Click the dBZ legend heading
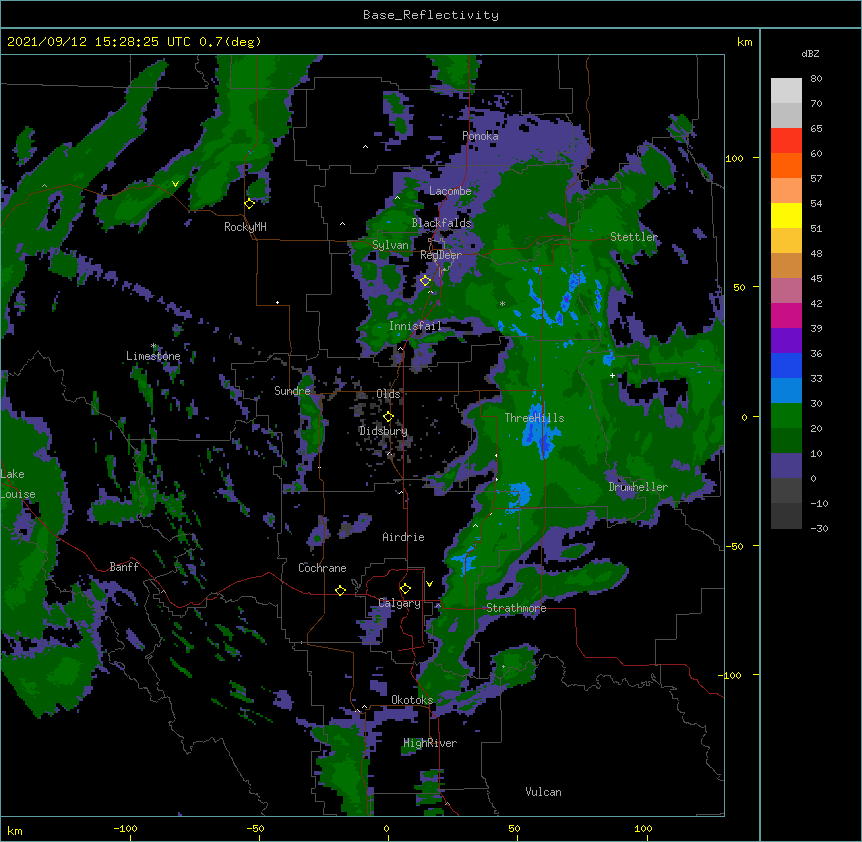 click(x=810, y=54)
